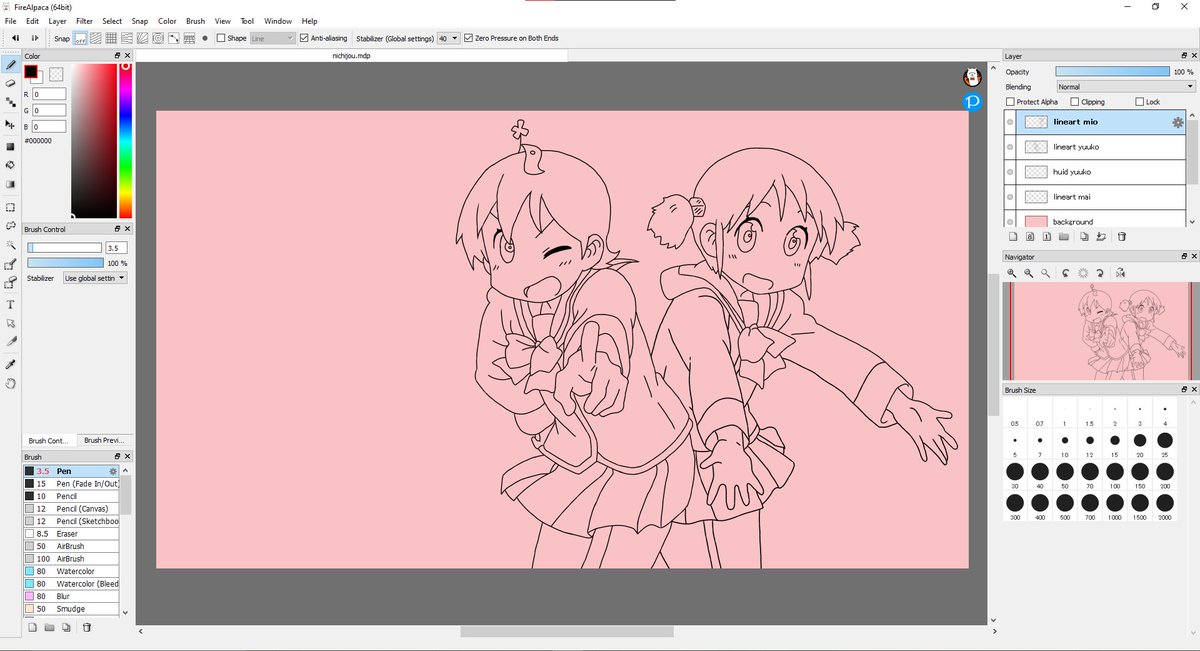Open Brush Control Stabilizer 'Use global settin' dropdown
The height and width of the screenshot is (651, 1200).
[x=95, y=278]
